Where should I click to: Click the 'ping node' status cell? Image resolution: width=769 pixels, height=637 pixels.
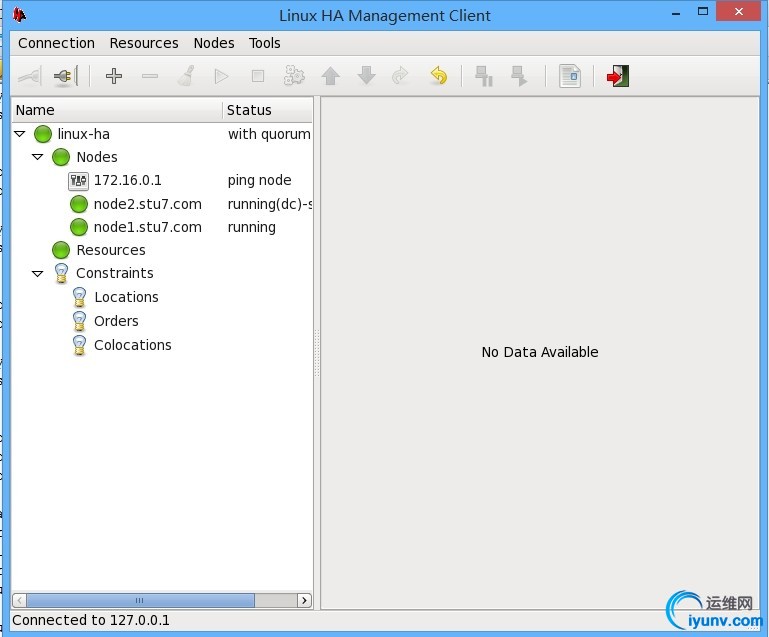pyautogui.click(x=259, y=180)
